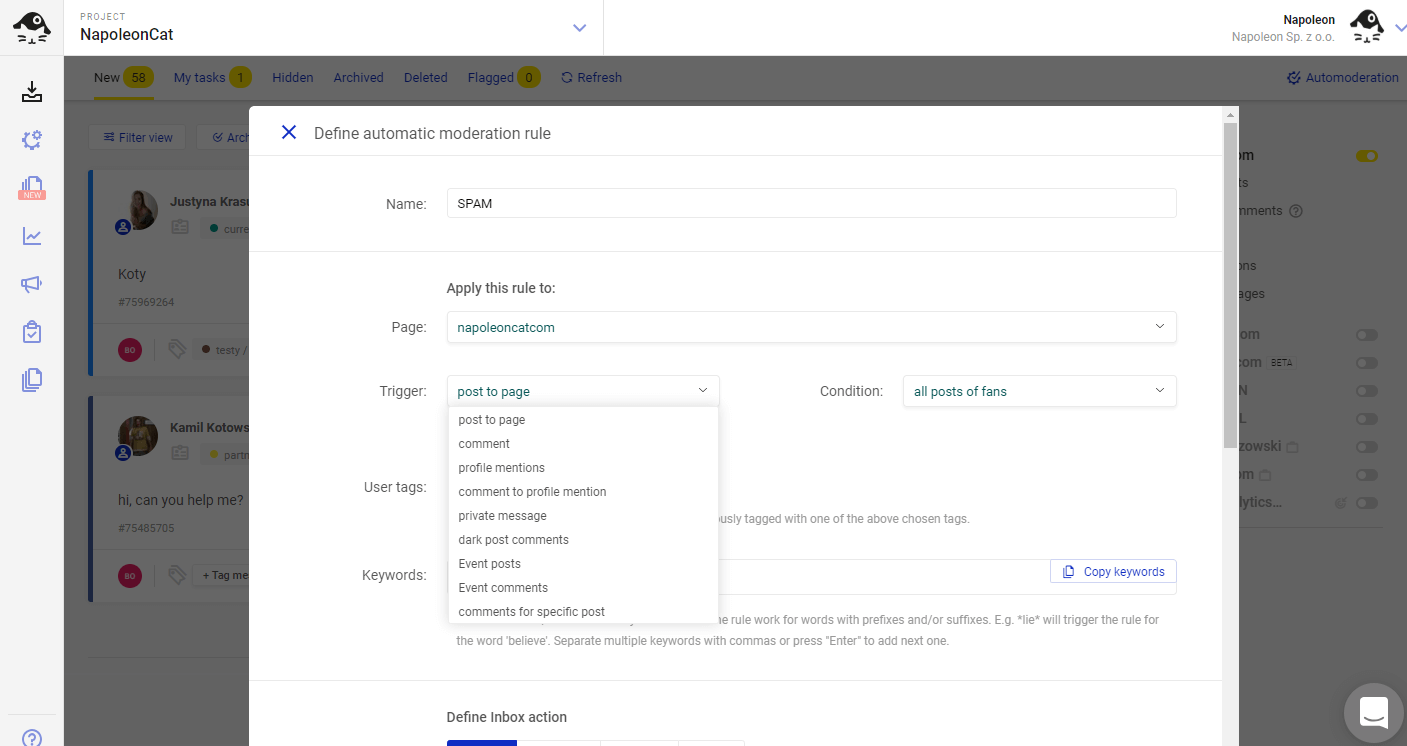Switch to the Archived tab

tap(358, 77)
